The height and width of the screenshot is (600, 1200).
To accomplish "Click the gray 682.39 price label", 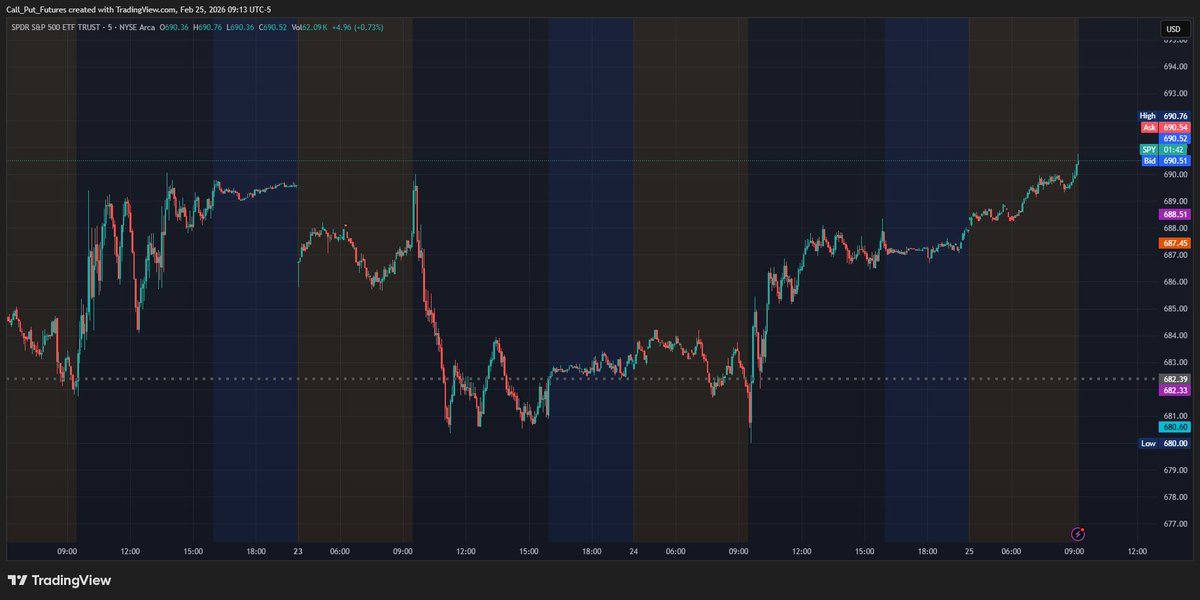I will click(x=1175, y=379).
